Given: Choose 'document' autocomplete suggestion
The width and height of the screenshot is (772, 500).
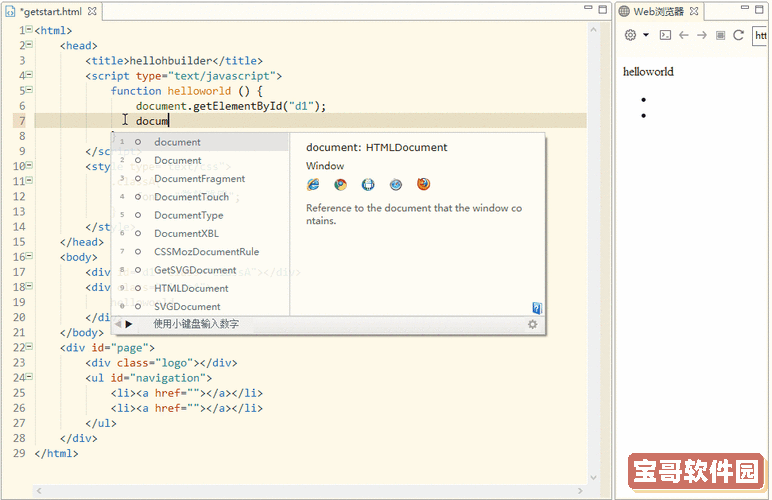Looking at the screenshot, I should [x=200, y=142].
